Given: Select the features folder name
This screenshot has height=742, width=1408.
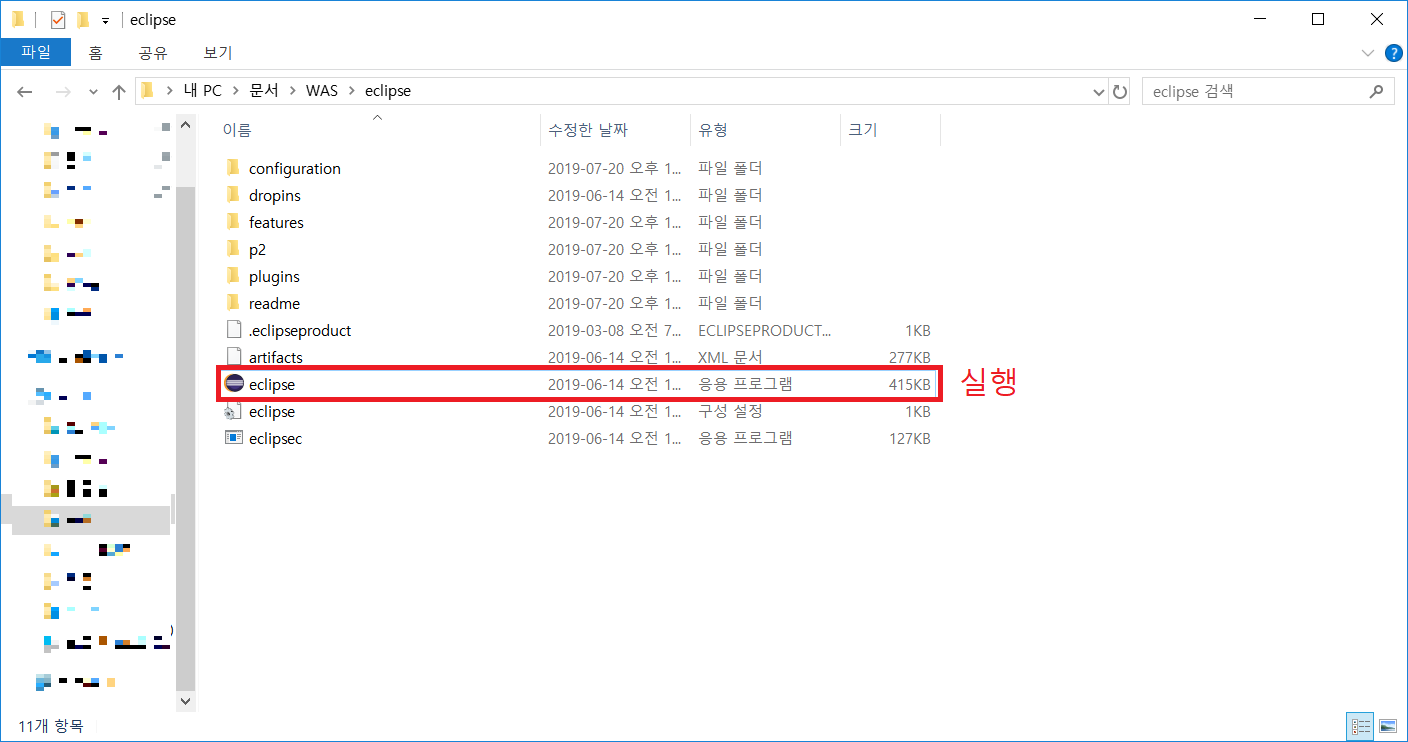Looking at the screenshot, I should pos(276,222).
